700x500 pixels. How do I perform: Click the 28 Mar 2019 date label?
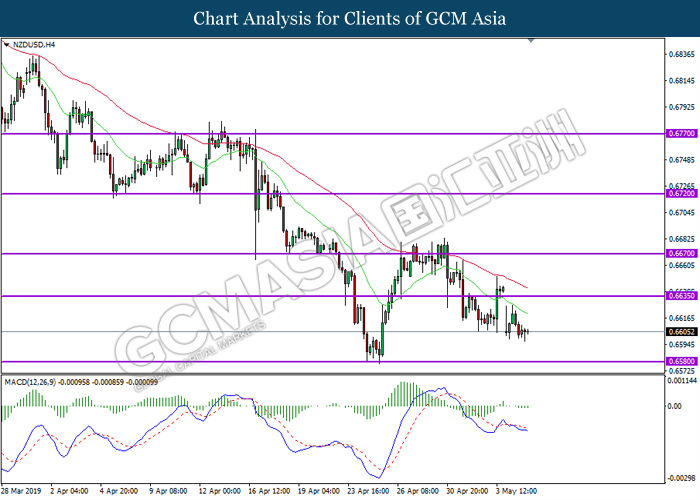point(21,491)
